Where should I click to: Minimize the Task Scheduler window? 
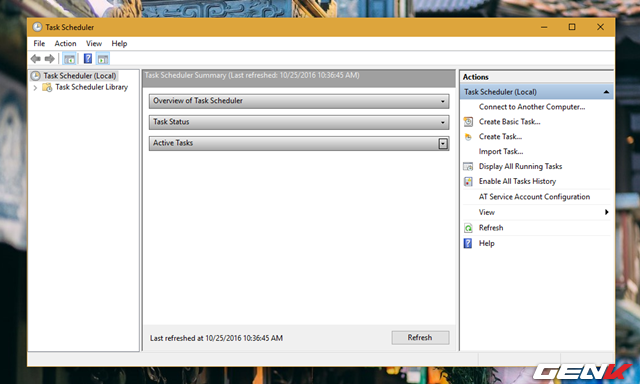544,27
